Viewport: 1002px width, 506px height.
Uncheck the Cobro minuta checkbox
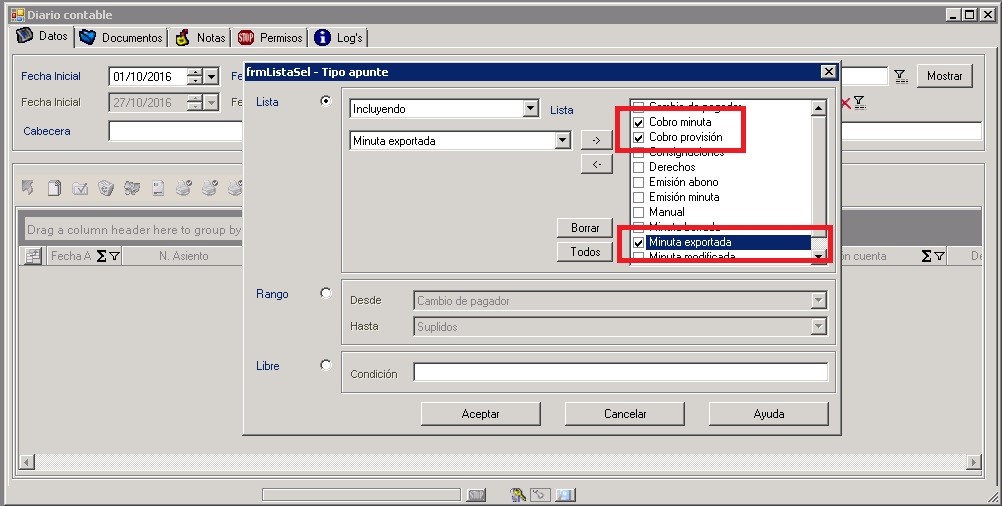point(639,122)
